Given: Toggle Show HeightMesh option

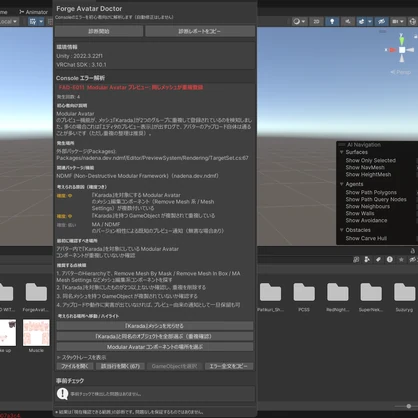Looking at the screenshot, I should (x=368, y=174).
